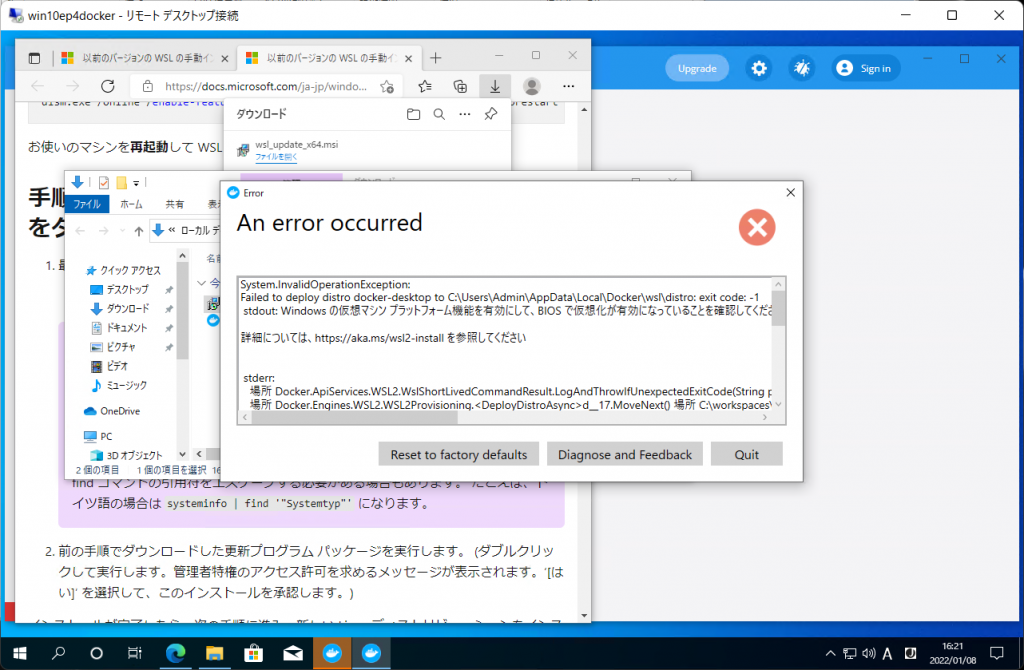Open Task View on taskbar
This screenshot has width=1024, height=670.
[x=135, y=653]
